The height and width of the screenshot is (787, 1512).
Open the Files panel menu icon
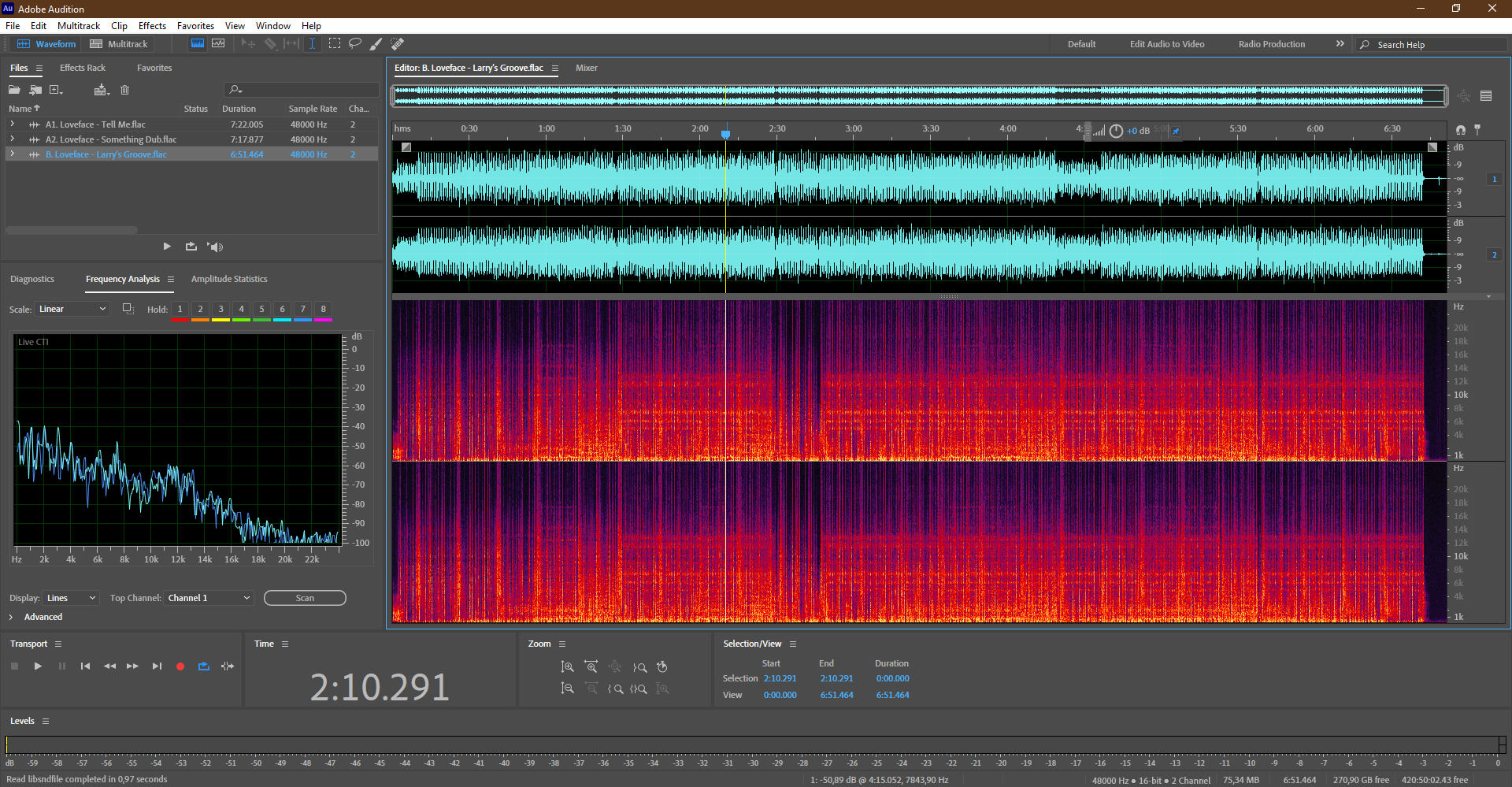tap(39, 69)
